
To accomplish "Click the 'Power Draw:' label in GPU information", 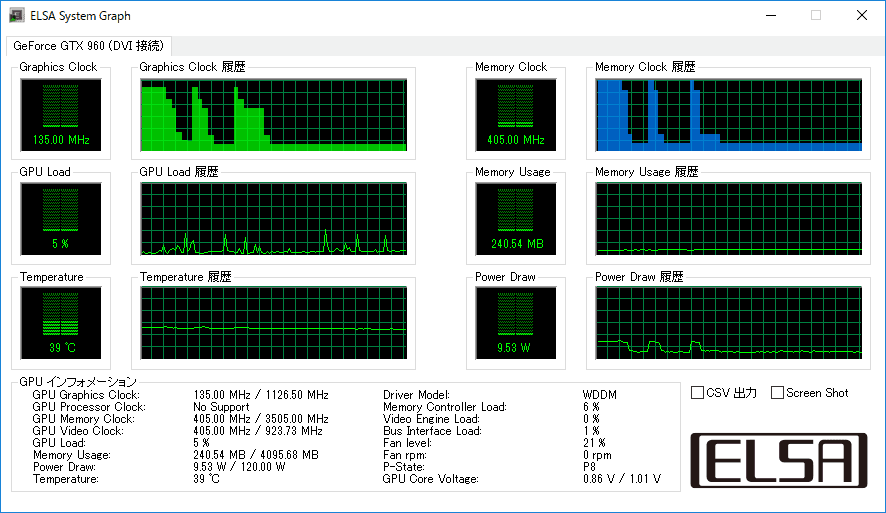I will 64,467.
